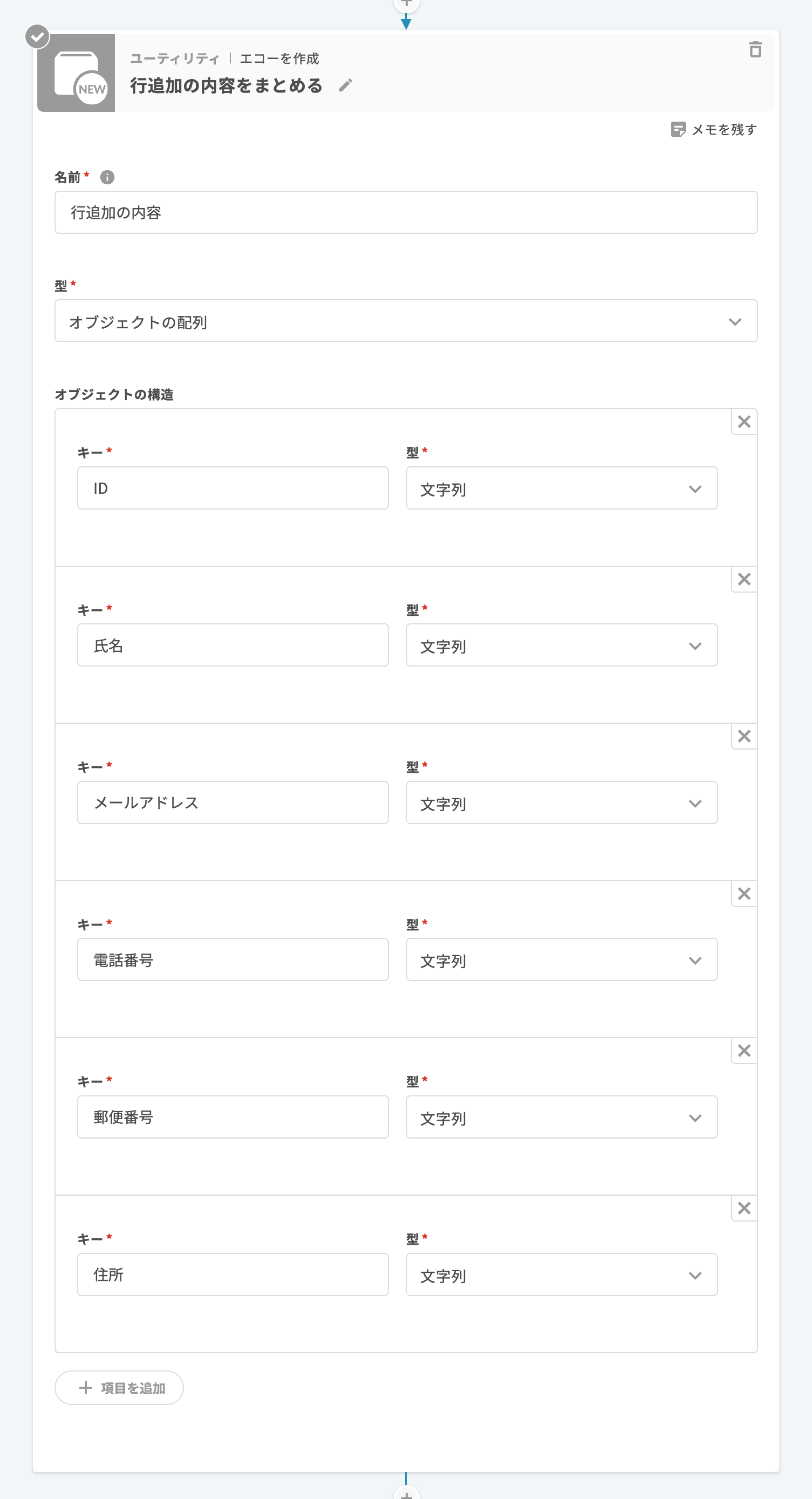The height and width of the screenshot is (1499, 812).
Task: Remove the ID key row
Action: tap(744, 422)
